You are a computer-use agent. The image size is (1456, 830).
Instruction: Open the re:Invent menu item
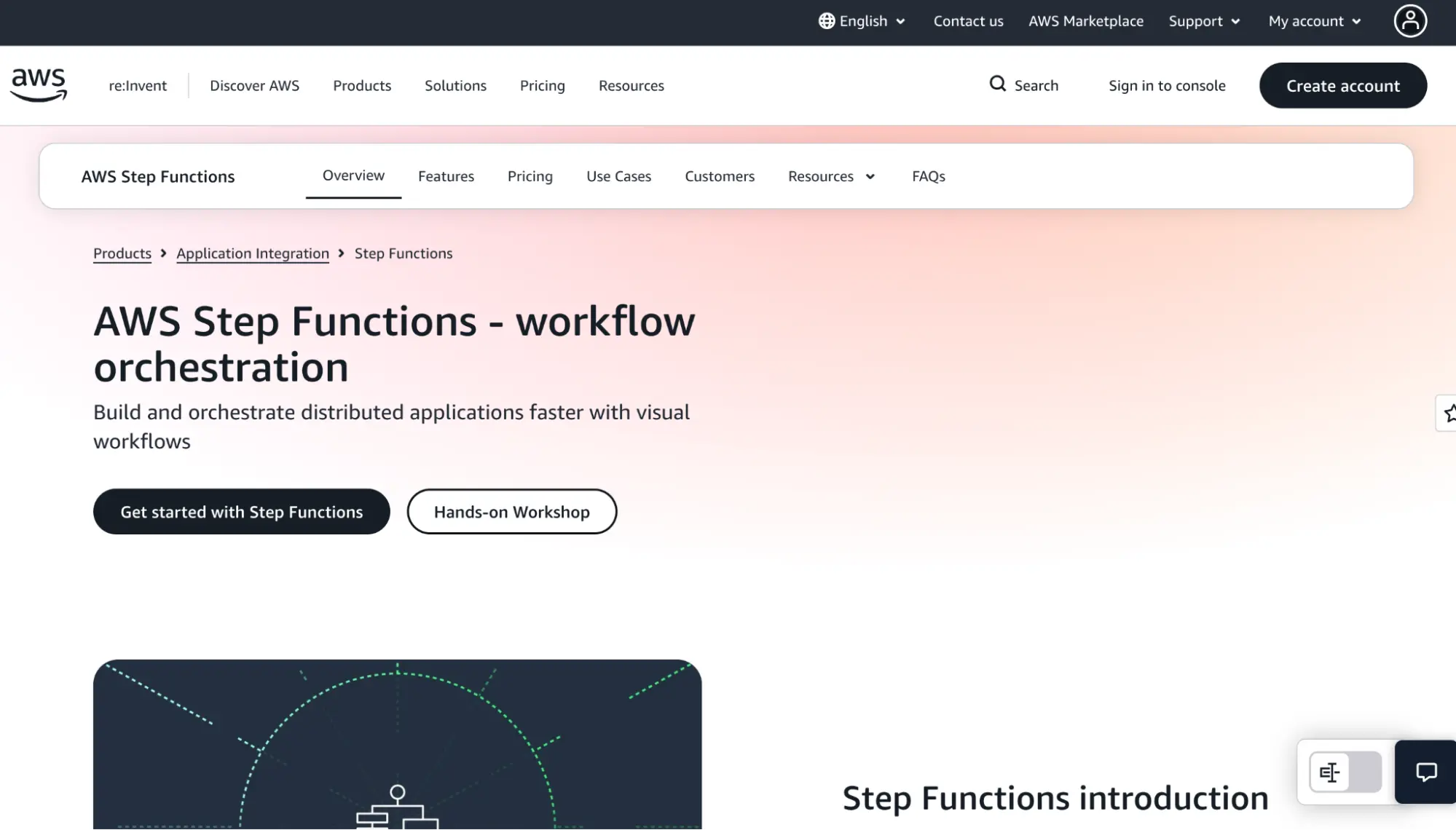pos(138,85)
